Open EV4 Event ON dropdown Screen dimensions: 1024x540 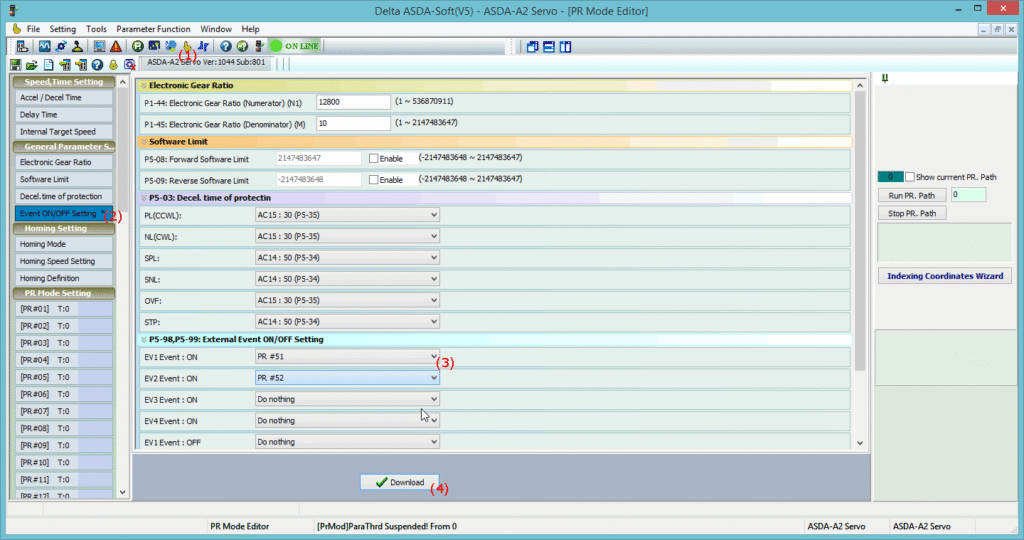347,421
